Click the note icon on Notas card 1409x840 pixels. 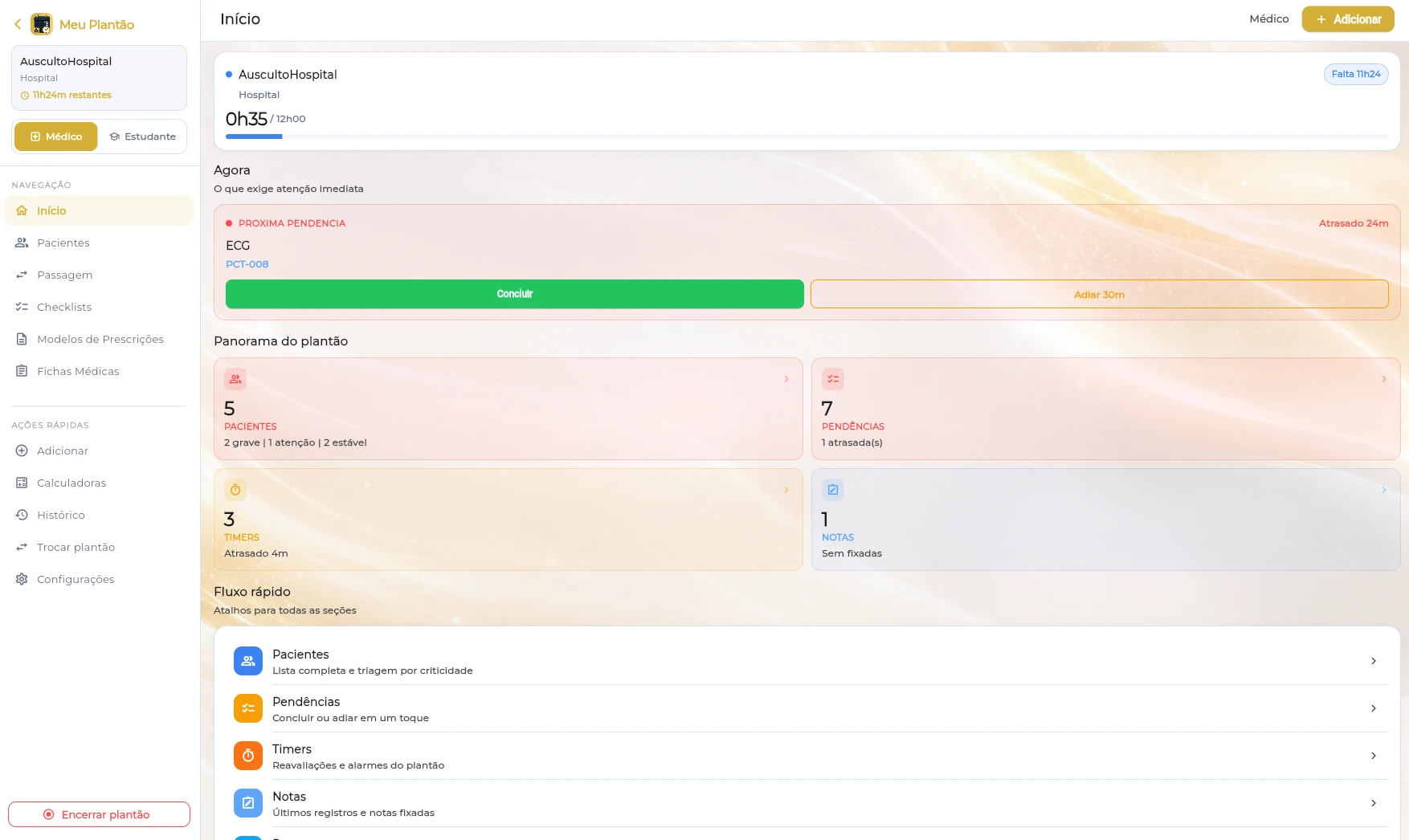point(833,490)
